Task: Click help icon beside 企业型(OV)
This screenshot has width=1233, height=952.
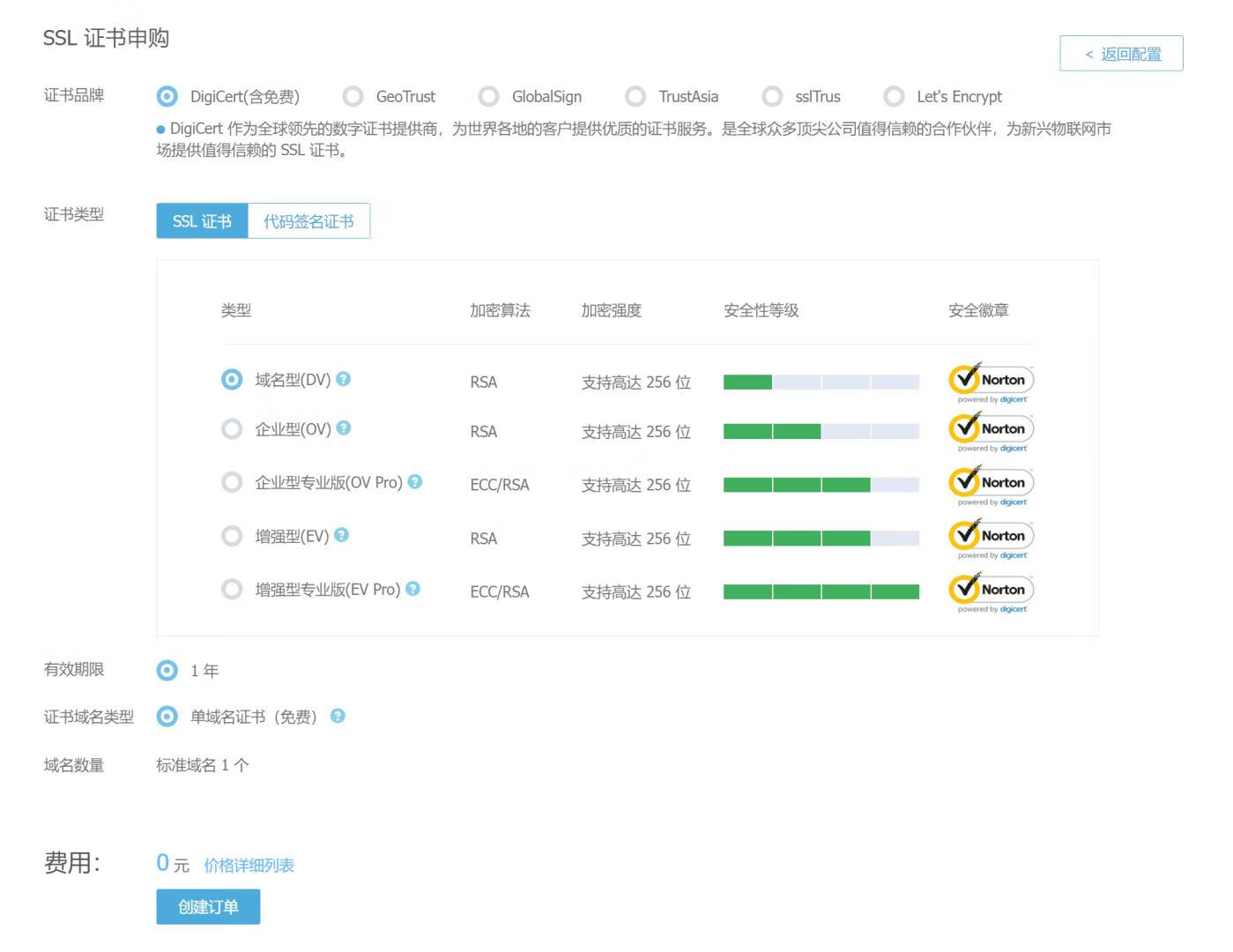Action: (344, 428)
